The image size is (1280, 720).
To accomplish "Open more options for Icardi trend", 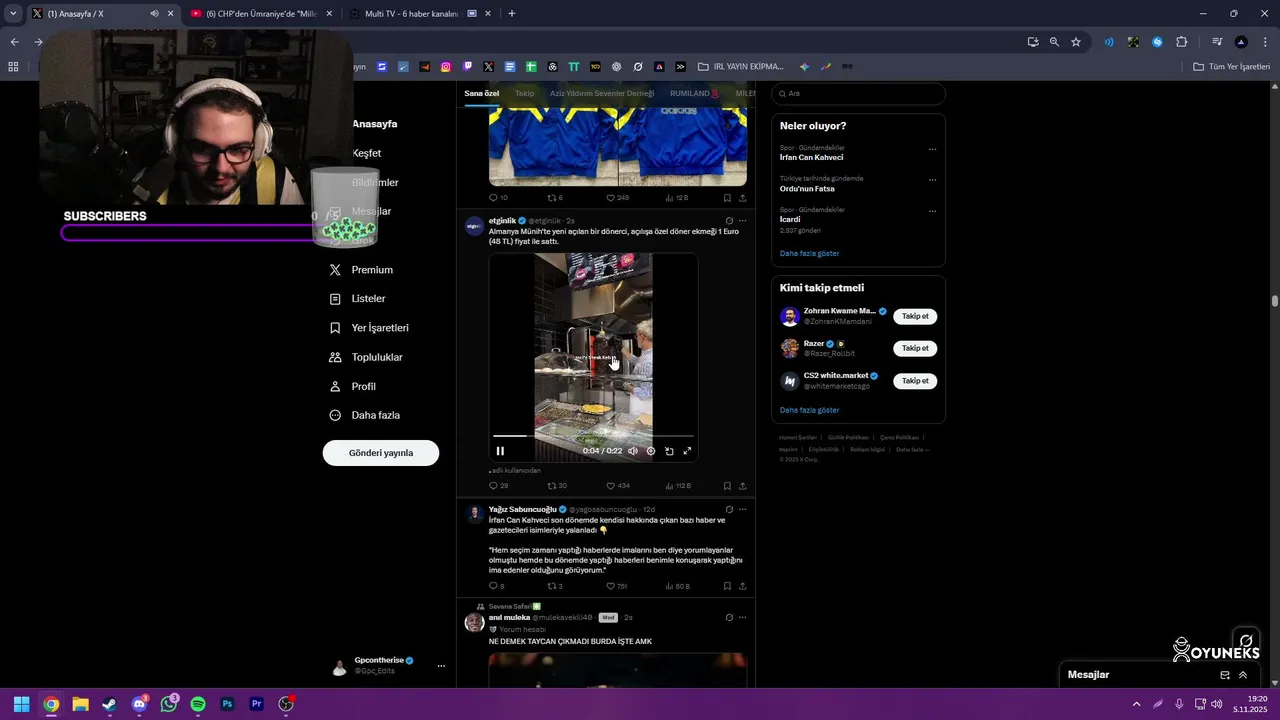I will tap(932, 211).
